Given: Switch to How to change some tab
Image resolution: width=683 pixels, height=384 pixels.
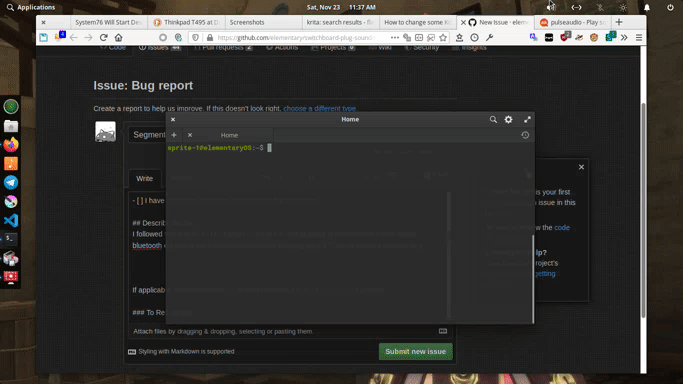Looking at the screenshot, I should tap(417, 22).
